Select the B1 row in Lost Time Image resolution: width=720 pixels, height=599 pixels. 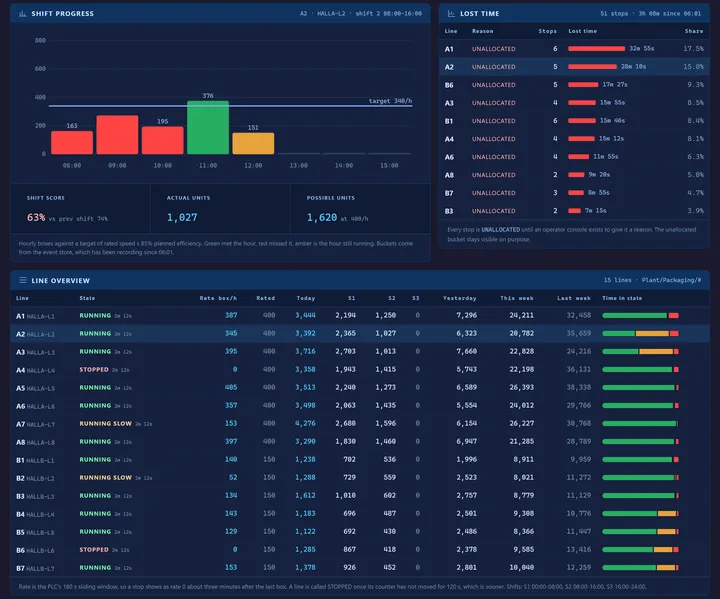(x=574, y=121)
